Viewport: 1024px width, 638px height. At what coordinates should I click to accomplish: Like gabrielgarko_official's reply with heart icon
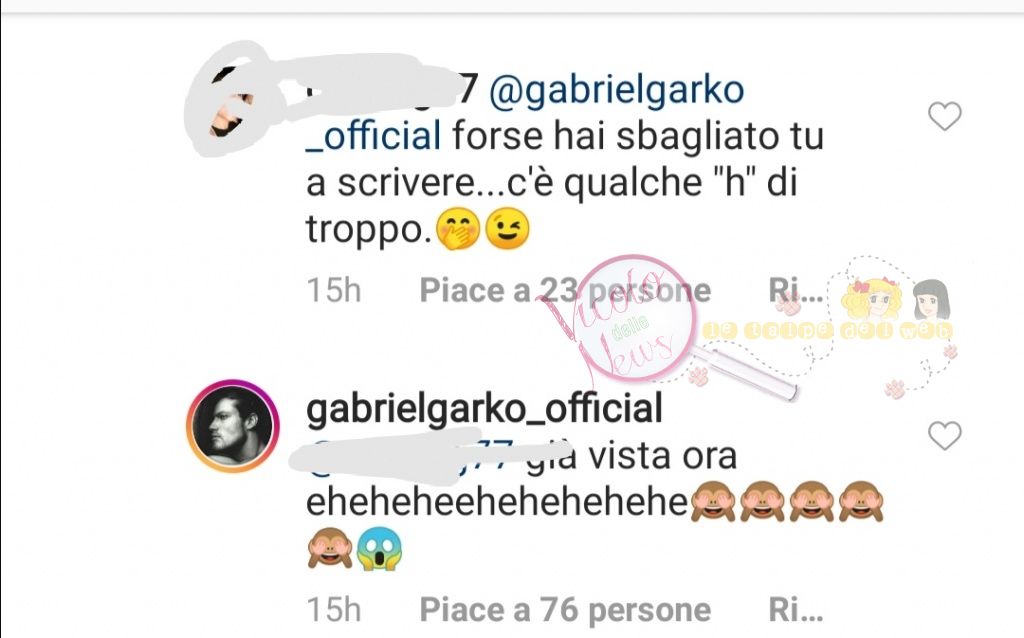pos(944,436)
